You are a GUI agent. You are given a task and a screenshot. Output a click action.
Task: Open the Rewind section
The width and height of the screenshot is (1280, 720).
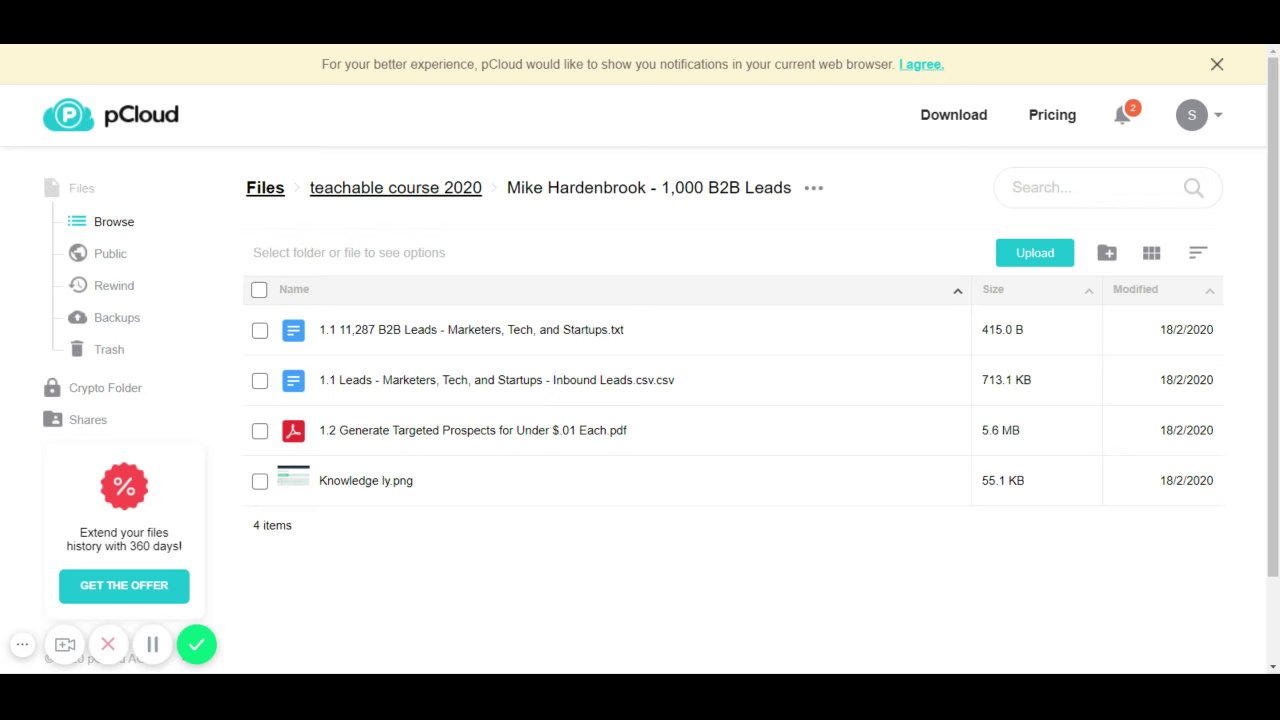[114, 286]
